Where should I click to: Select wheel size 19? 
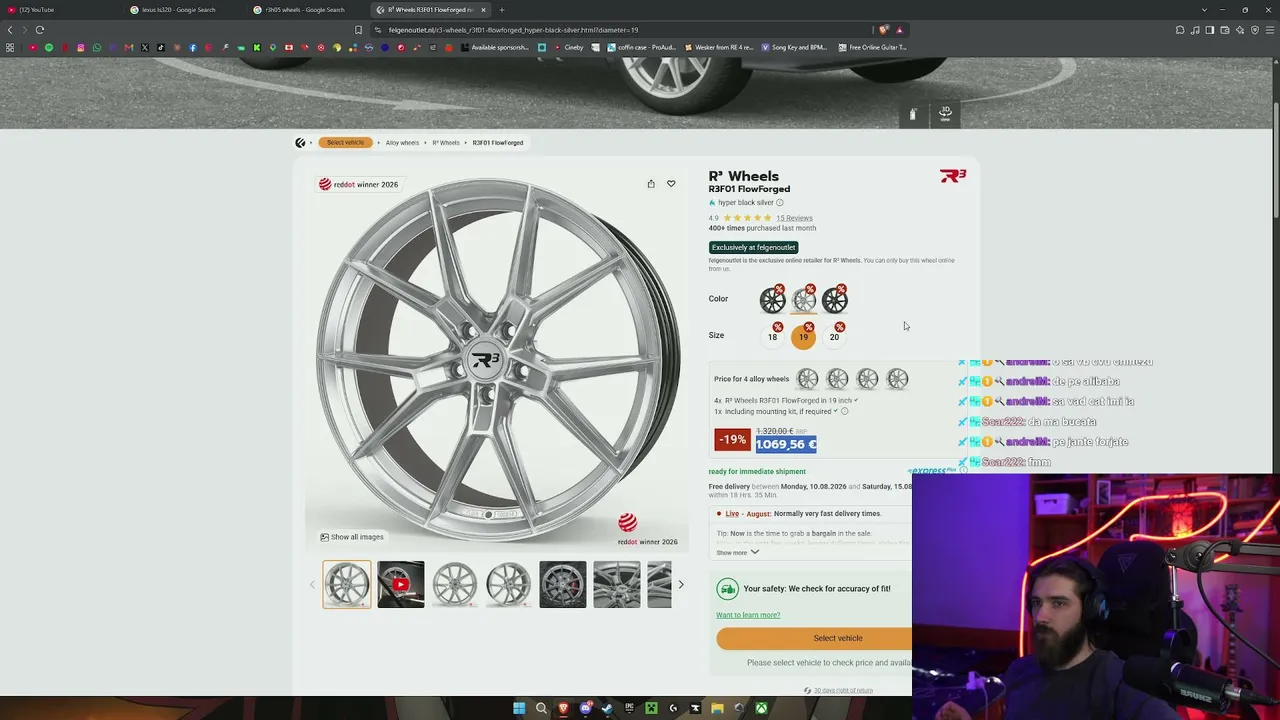(803, 337)
